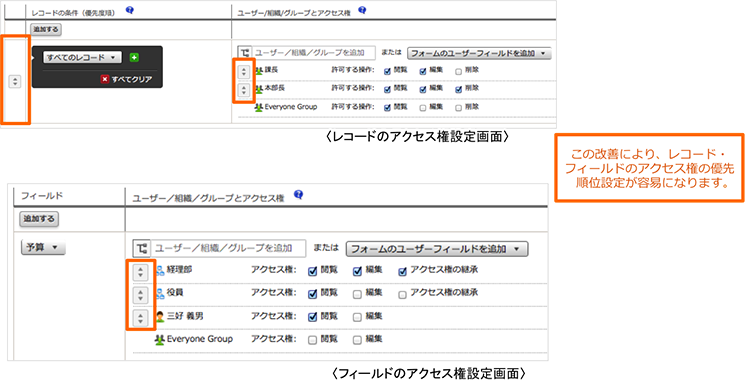The height and width of the screenshot is (380, 745).
Task: Click Everyone Group text in record settings
Action: [291, 107]
